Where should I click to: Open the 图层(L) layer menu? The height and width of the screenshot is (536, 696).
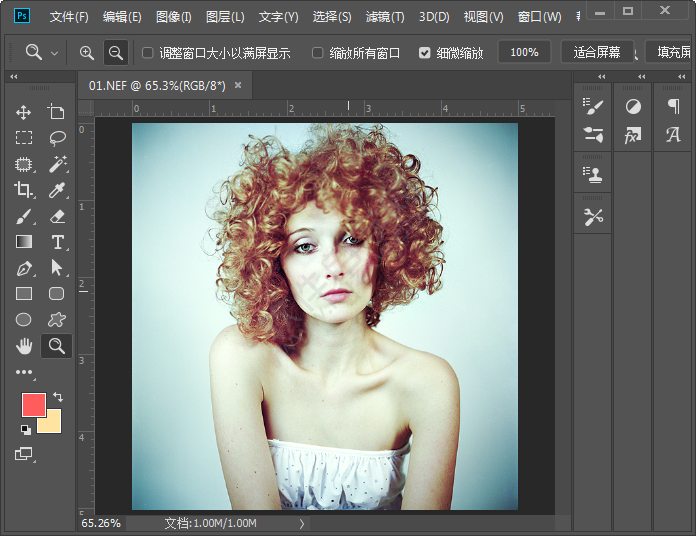tap(226, 17)
